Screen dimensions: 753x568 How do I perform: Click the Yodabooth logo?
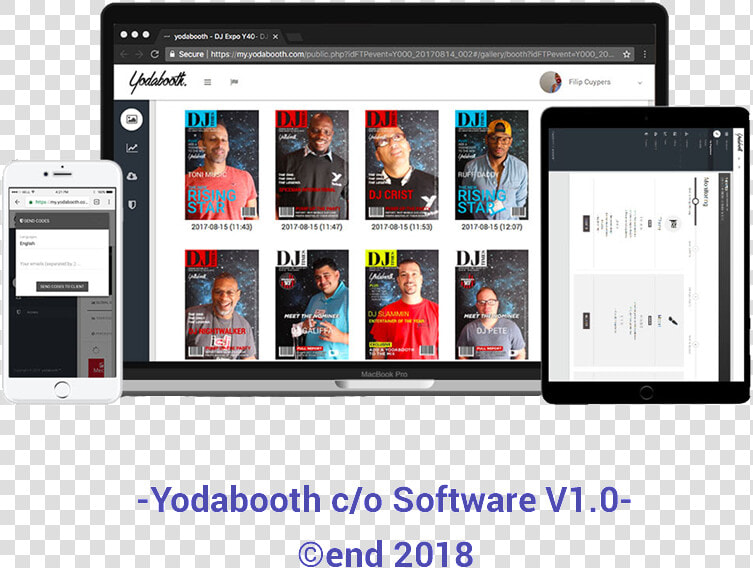[158, 81]
